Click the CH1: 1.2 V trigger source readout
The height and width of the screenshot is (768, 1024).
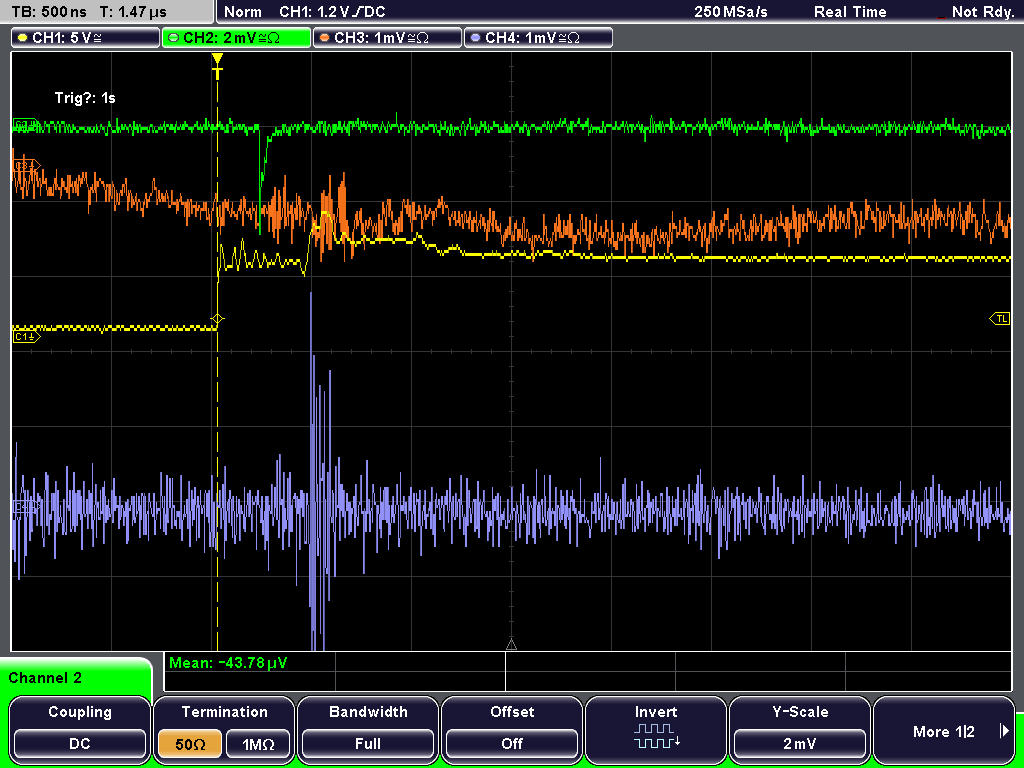(332, 12)
